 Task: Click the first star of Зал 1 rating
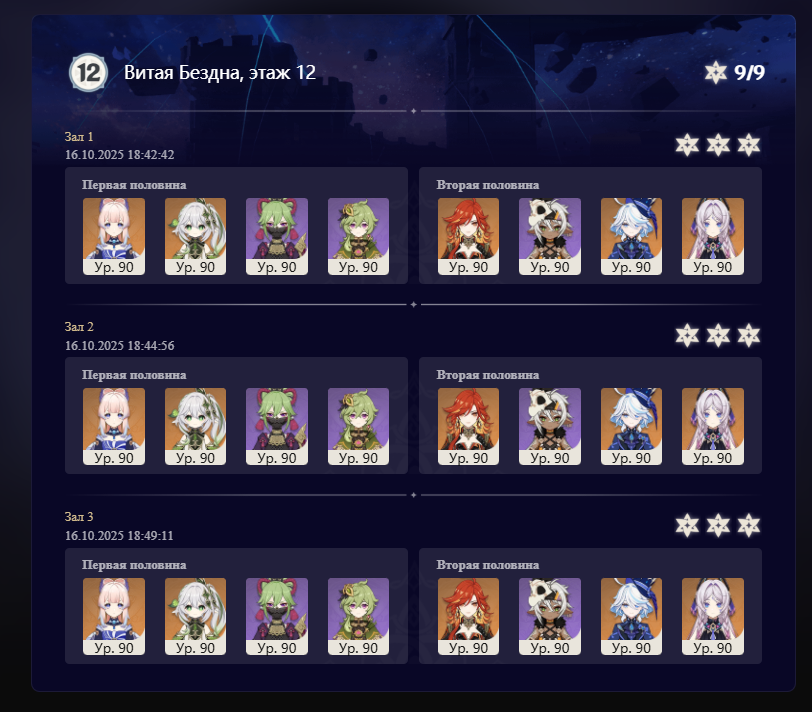pyautogui.click(x=687, y=145)
